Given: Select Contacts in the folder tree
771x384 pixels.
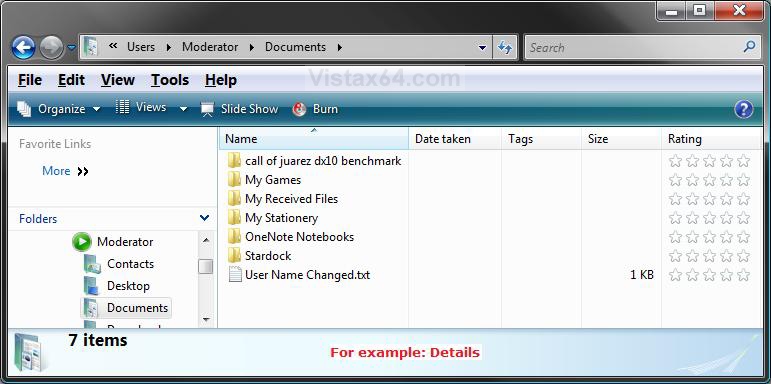Looking at the screenshot, I should coord(130,264).
